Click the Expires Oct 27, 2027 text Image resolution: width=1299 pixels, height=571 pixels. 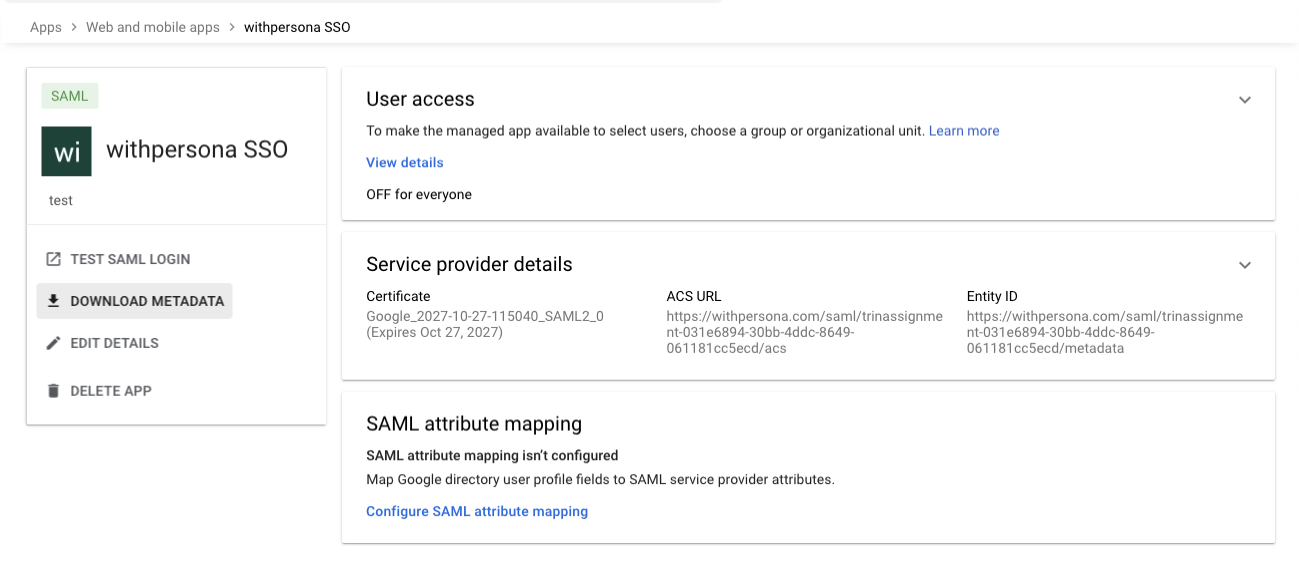434,332
